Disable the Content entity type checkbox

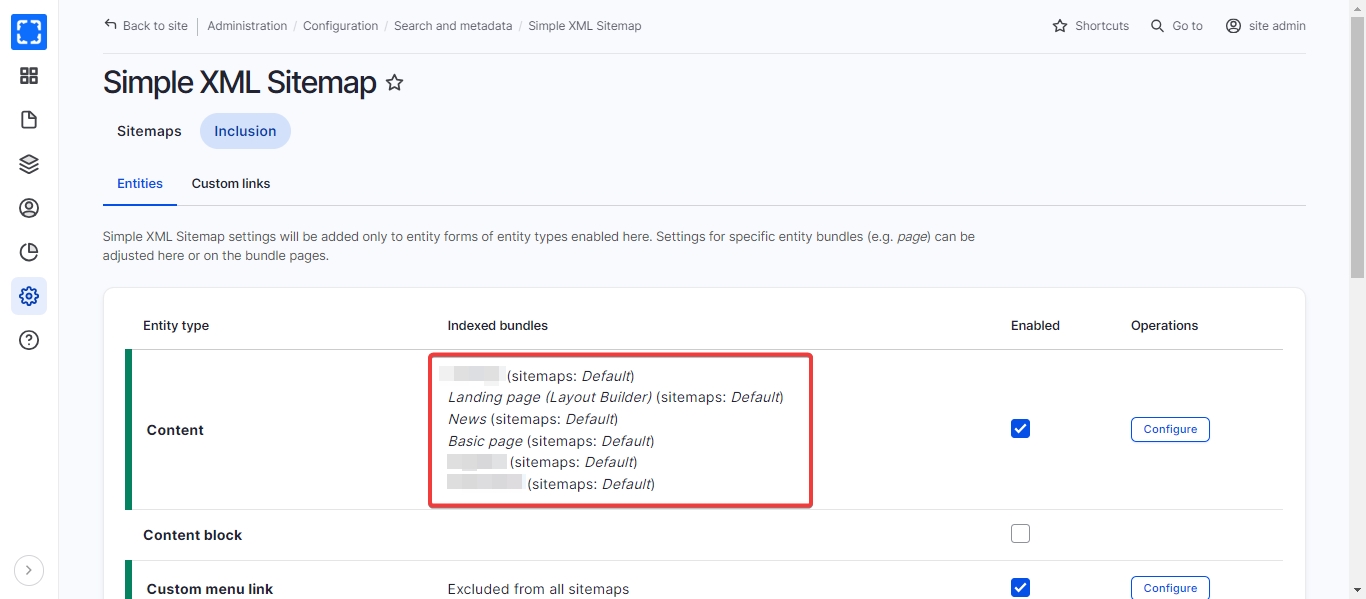click(1020, 429)
